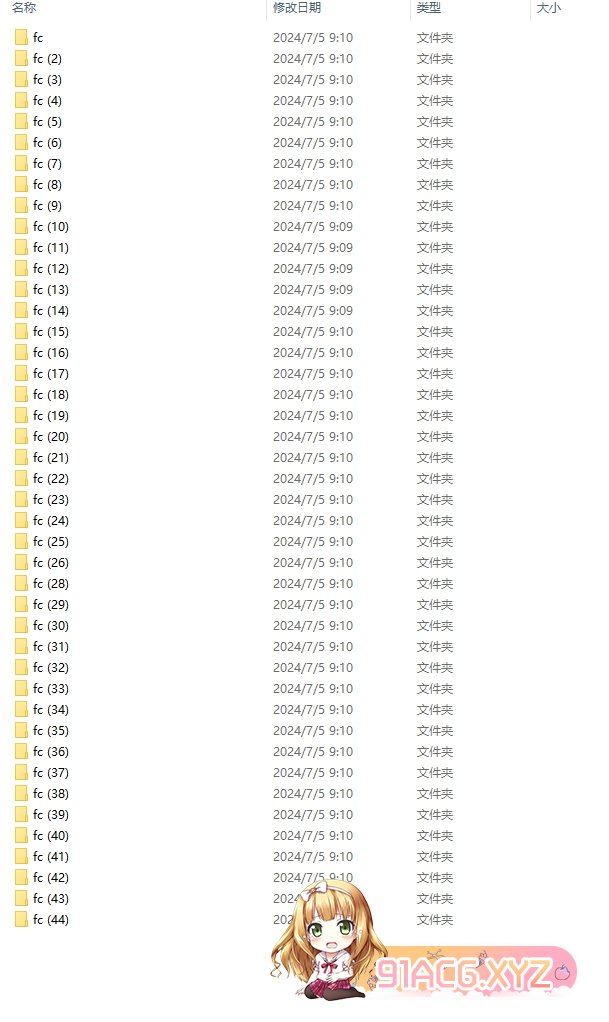Select the fc (19) folder name
Viewport: 609px width, 1022px height.
click(x=51, y=415)
